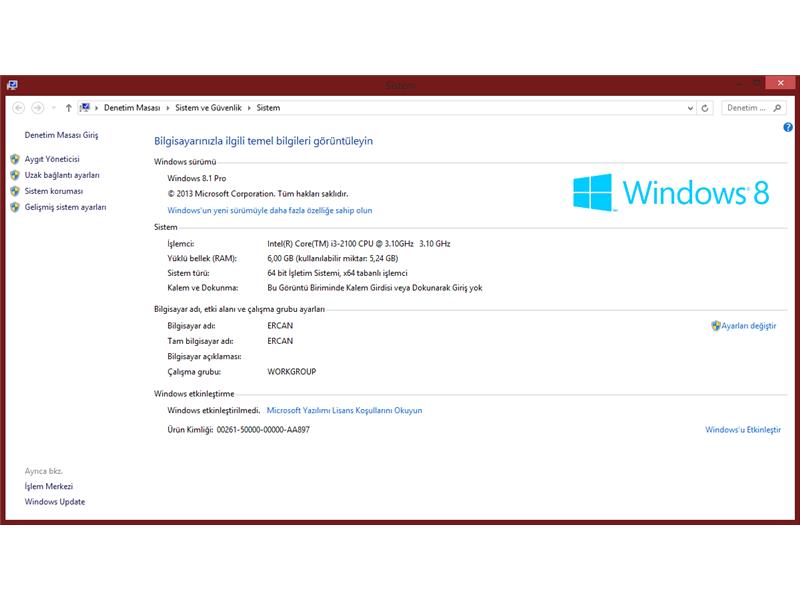Open İşlem Merkezi link
This screenshot has height=600, width=800.
(x=48, y=486)
